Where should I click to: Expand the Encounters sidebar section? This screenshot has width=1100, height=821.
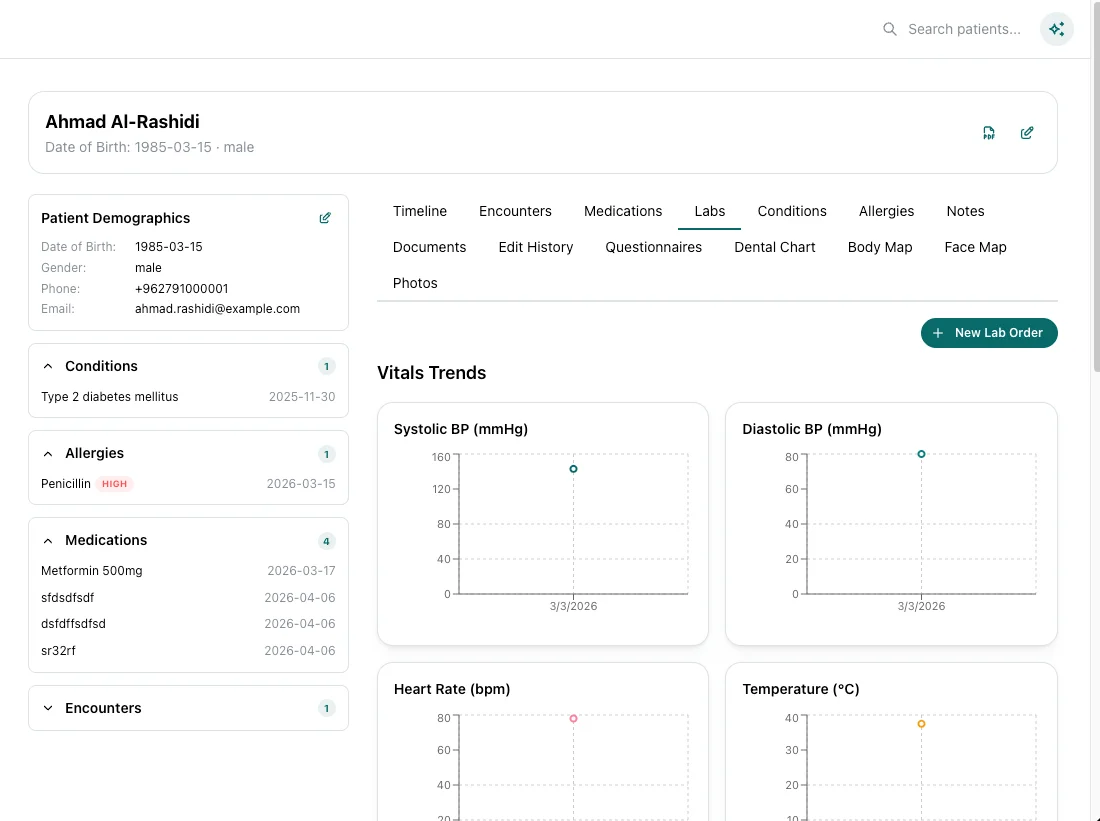(48, 708)
